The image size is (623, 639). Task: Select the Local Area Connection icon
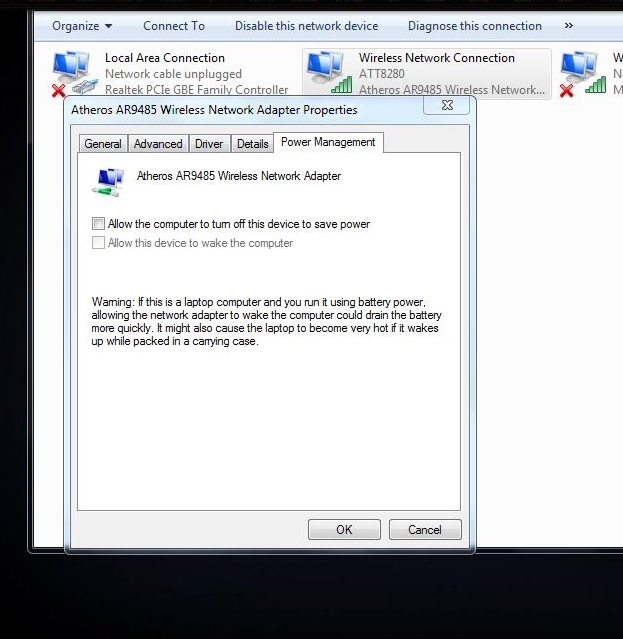point(75,73)
